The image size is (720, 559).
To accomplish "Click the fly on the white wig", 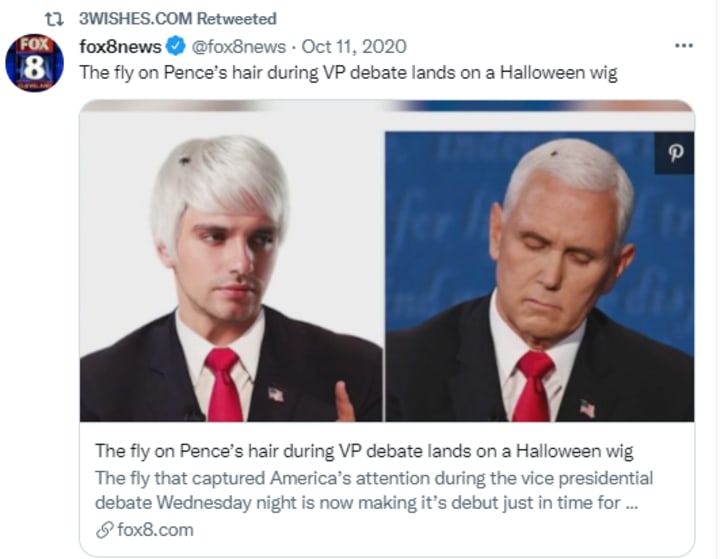I will pos(185,159).
